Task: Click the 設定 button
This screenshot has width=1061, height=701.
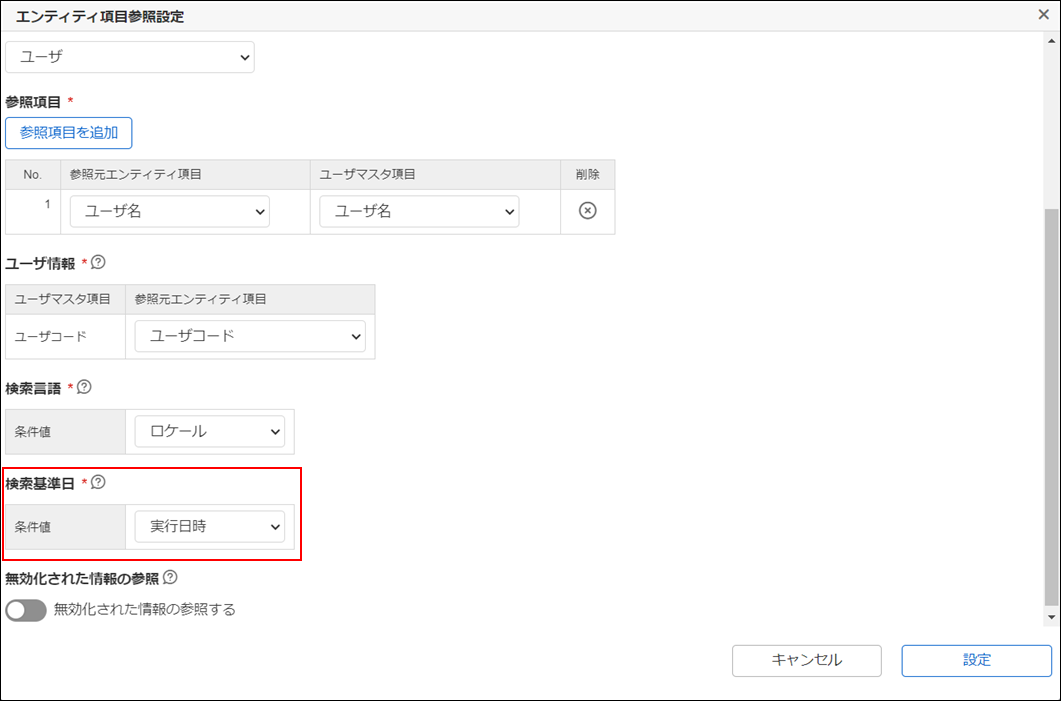Action: coord(976,660)
